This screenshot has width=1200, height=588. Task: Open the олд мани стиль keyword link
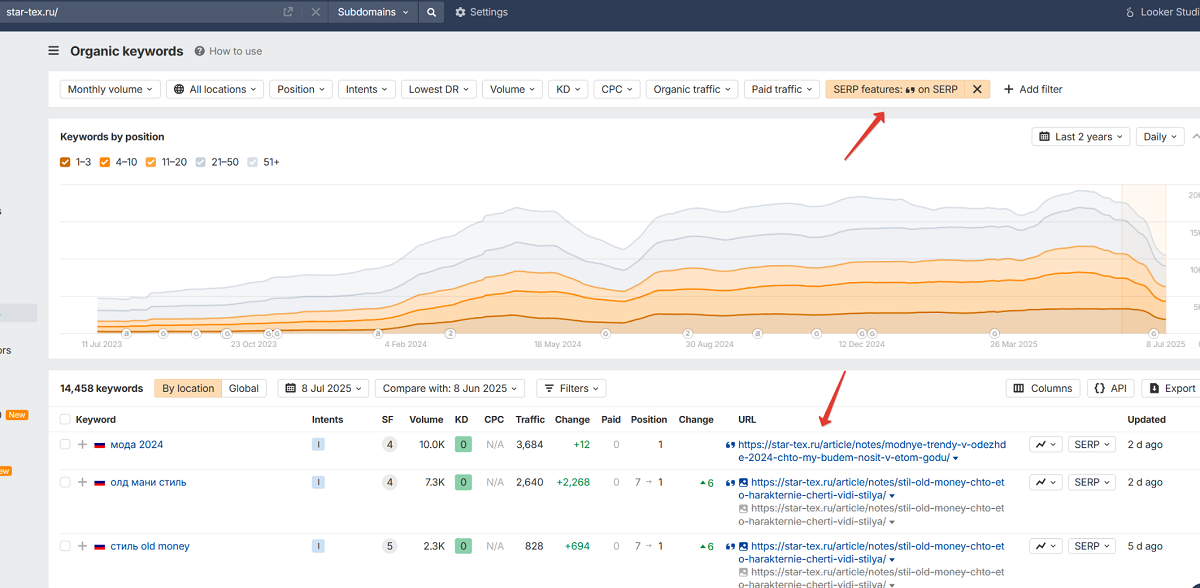(x=148, y=482)
